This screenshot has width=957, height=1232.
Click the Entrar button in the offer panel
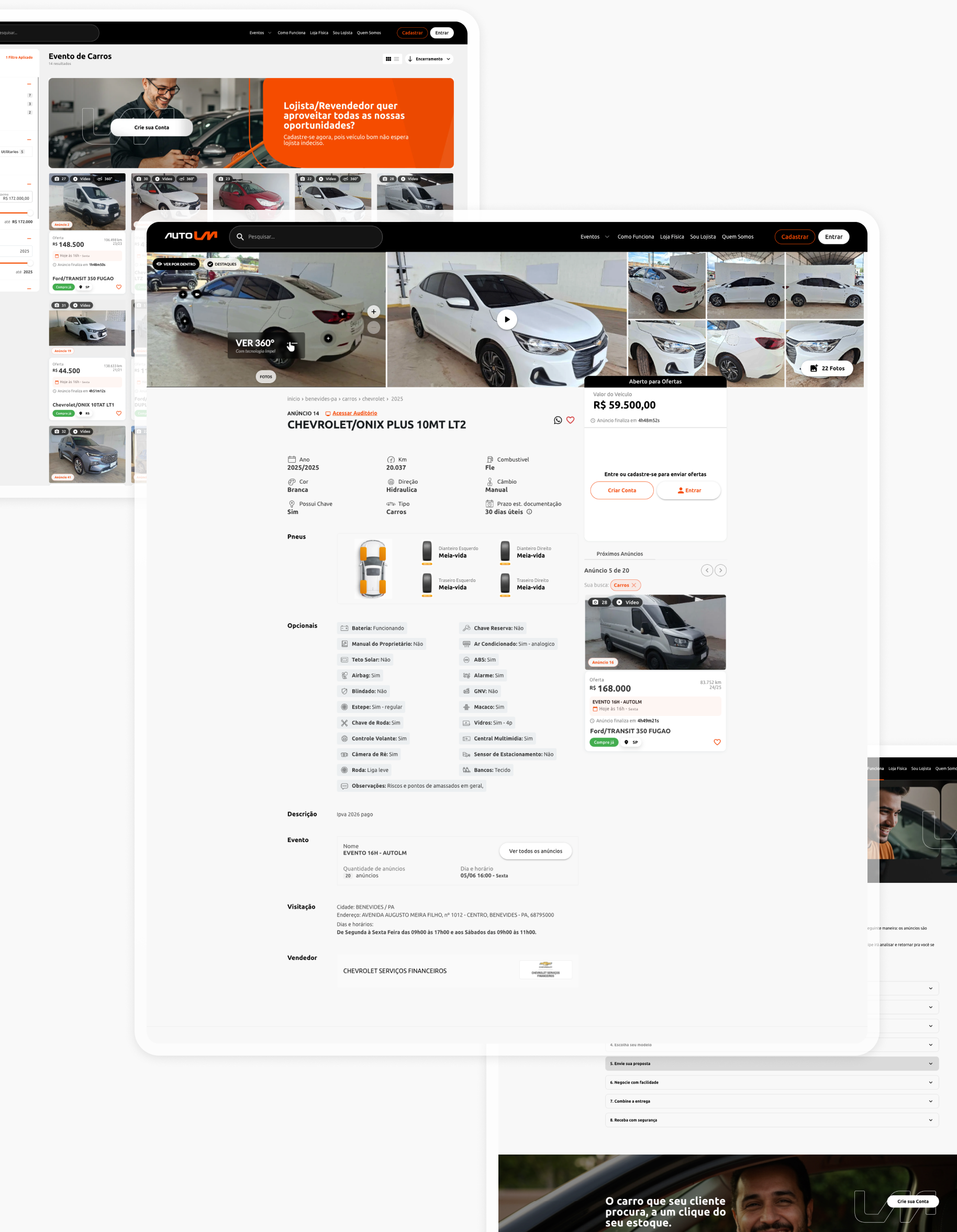(x=688, y=490)
